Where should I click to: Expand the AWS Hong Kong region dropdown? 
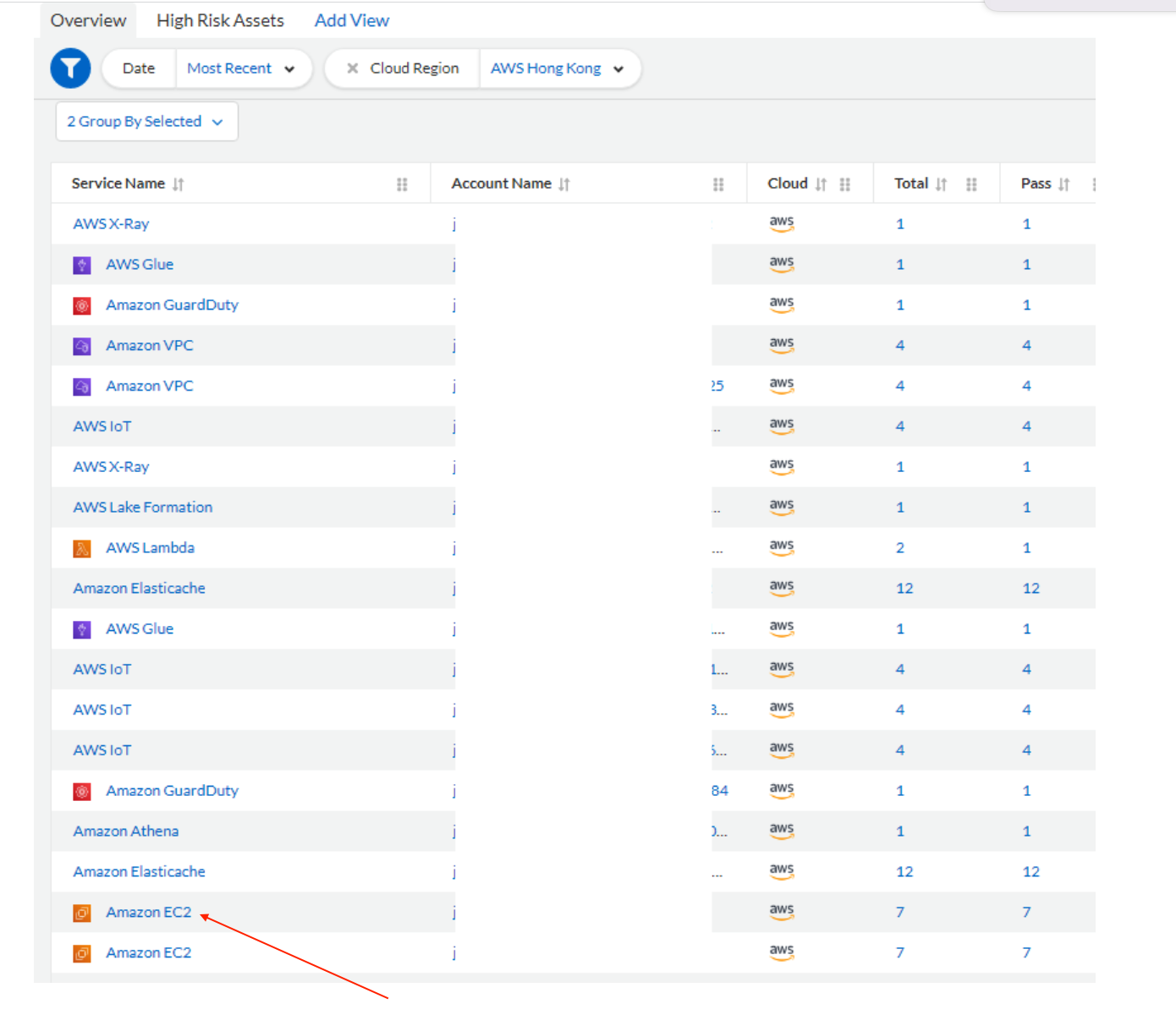[557, 69]
